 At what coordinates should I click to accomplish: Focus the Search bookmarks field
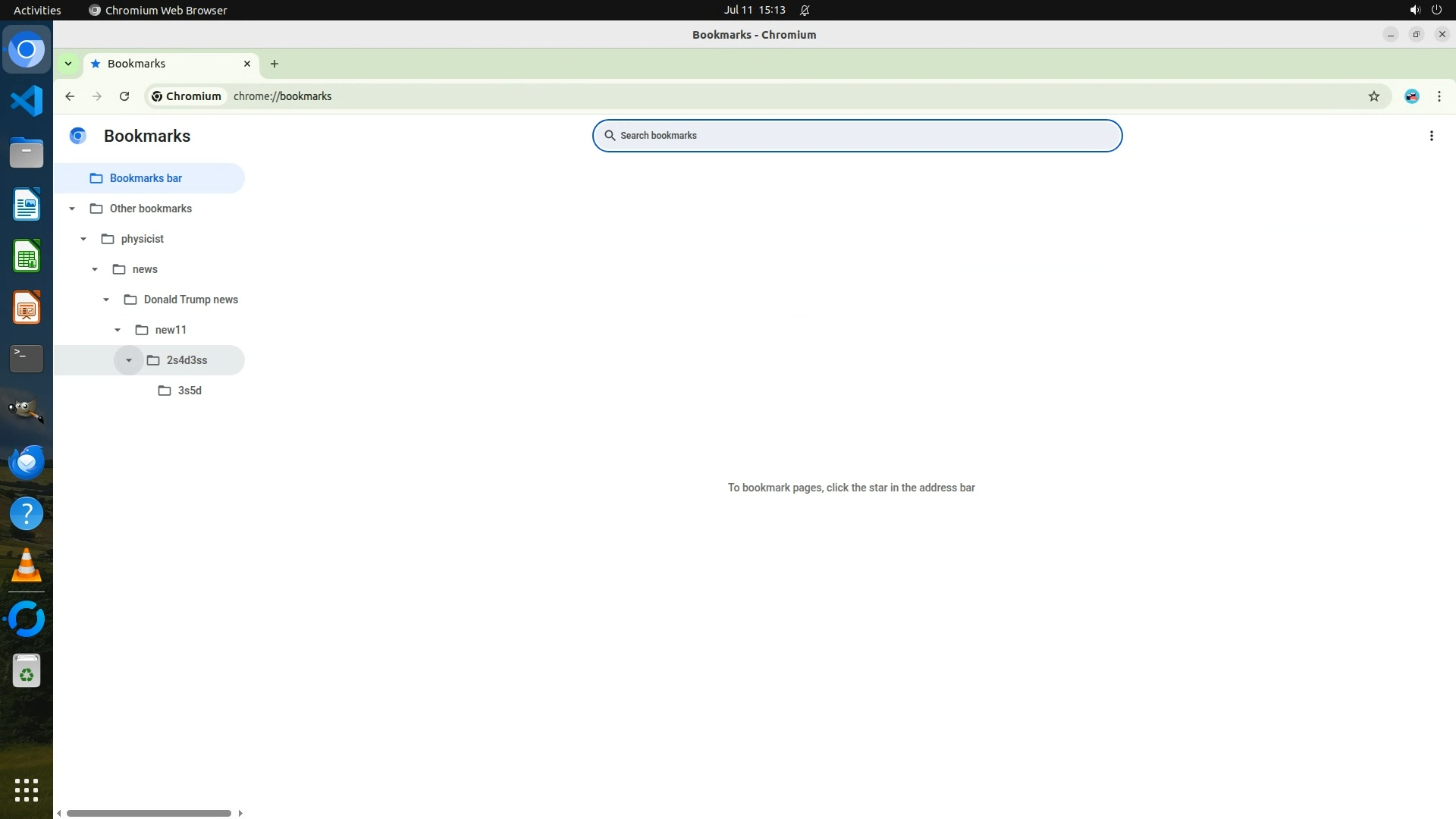coord(857,136)
